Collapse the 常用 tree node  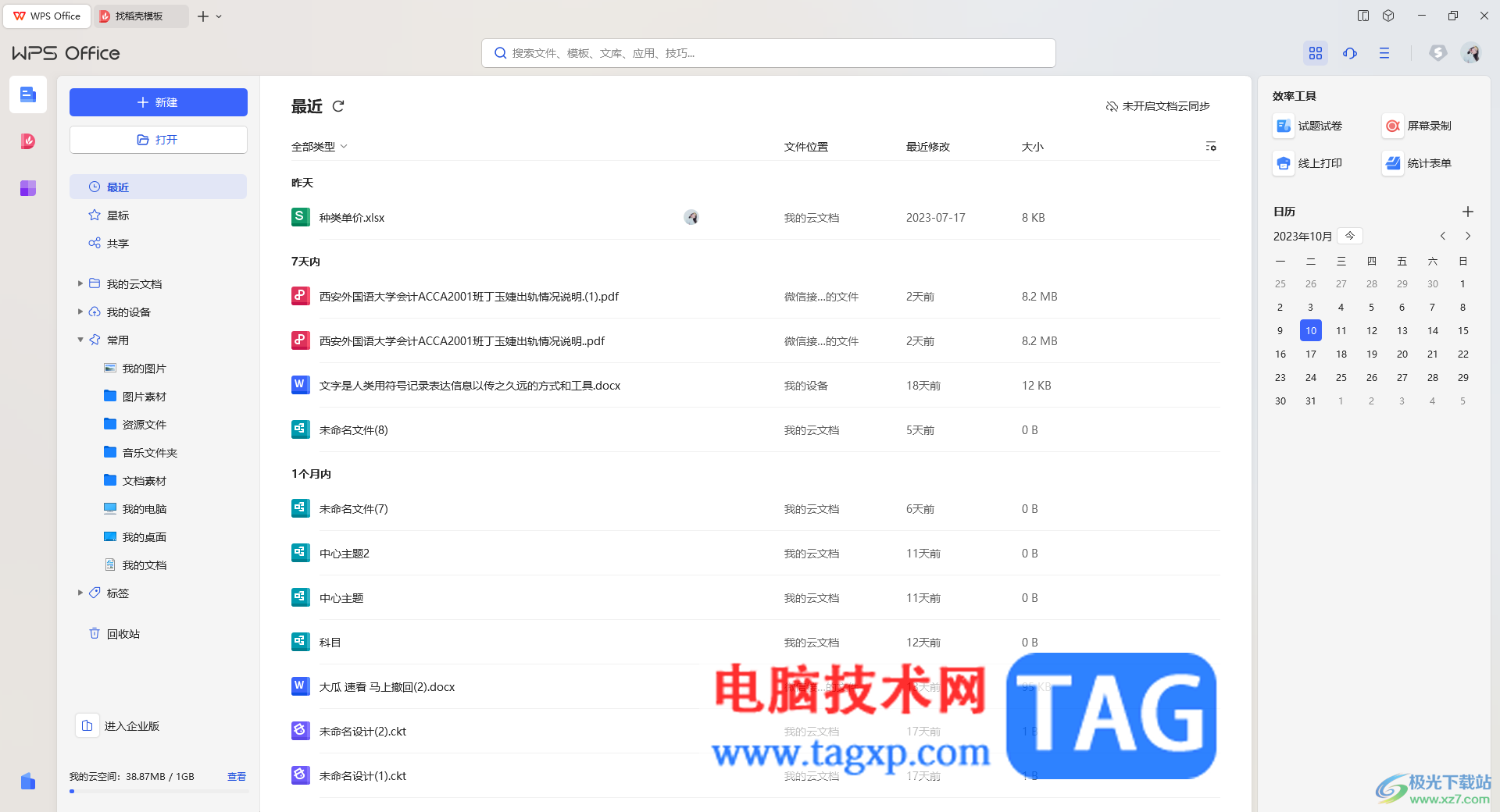80,340
